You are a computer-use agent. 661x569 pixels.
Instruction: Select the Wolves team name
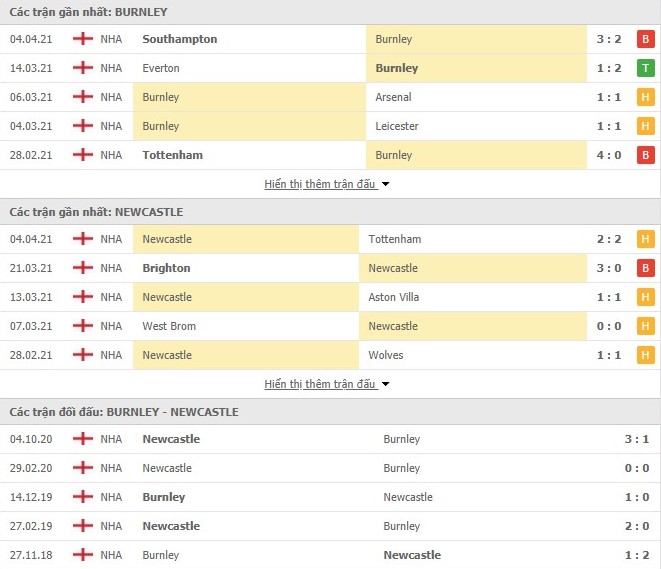tap(385, 355)
